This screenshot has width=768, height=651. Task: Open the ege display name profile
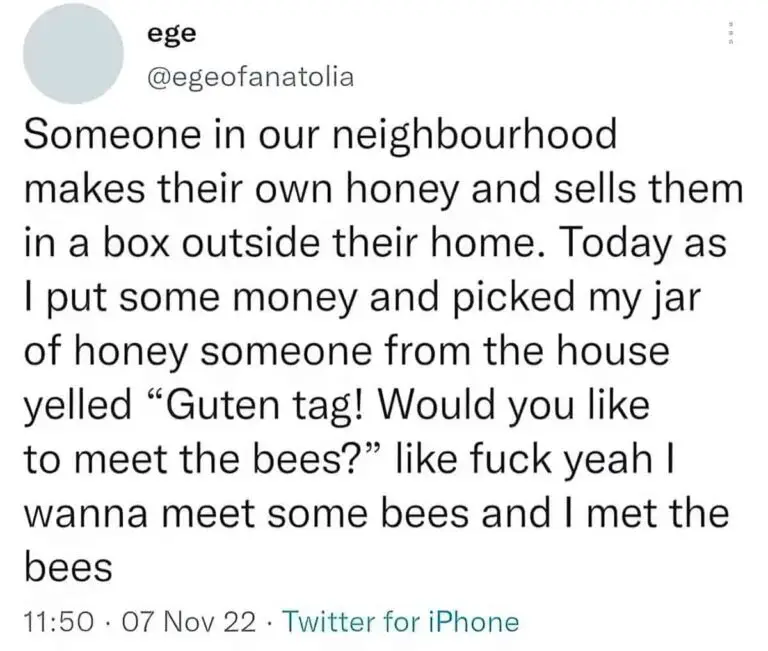165,33
